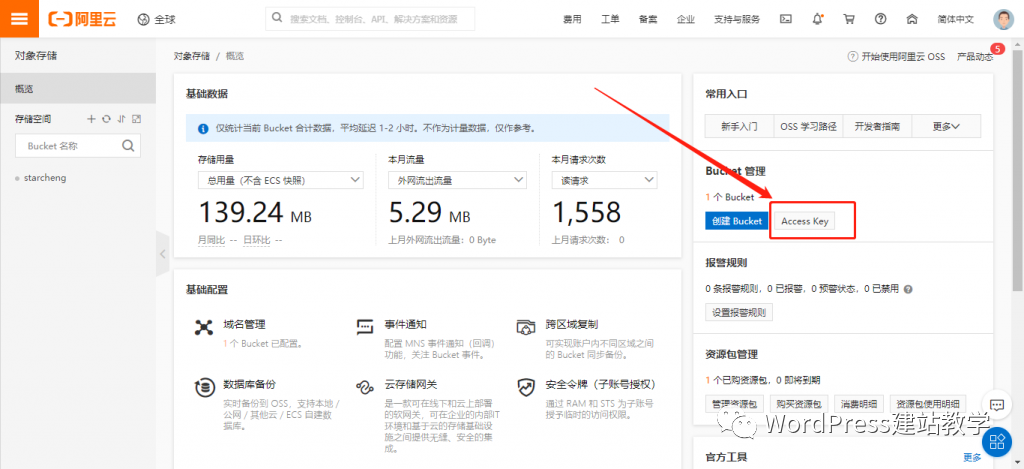
Task: Collapse the left sidebar with the arrow handle
Action: (x=163, y=253)
